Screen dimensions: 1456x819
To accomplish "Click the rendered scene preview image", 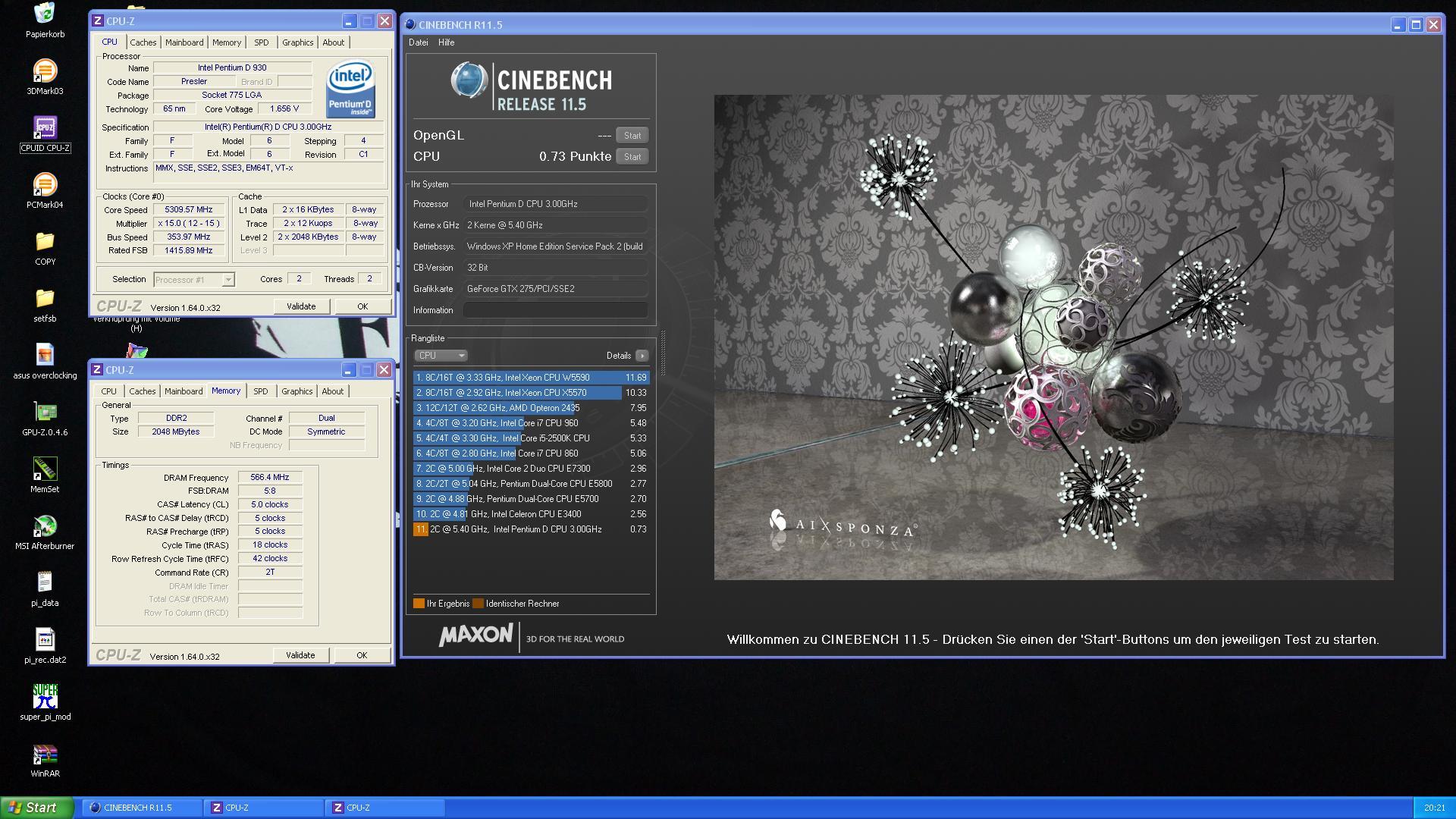I will (1053, 337).
